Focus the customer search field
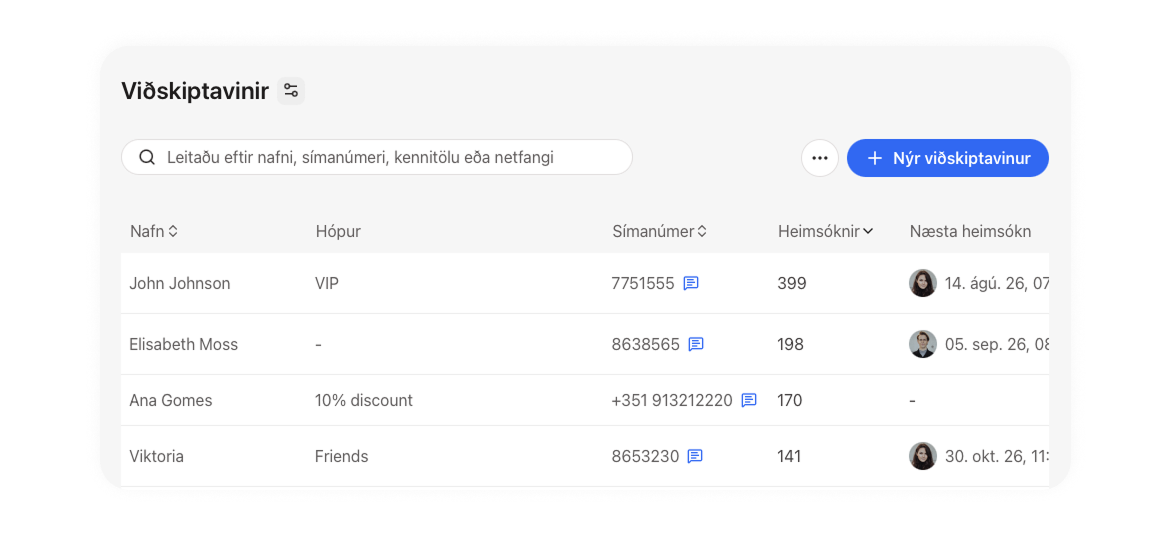The image size is (1171, 536). [376, 158]
